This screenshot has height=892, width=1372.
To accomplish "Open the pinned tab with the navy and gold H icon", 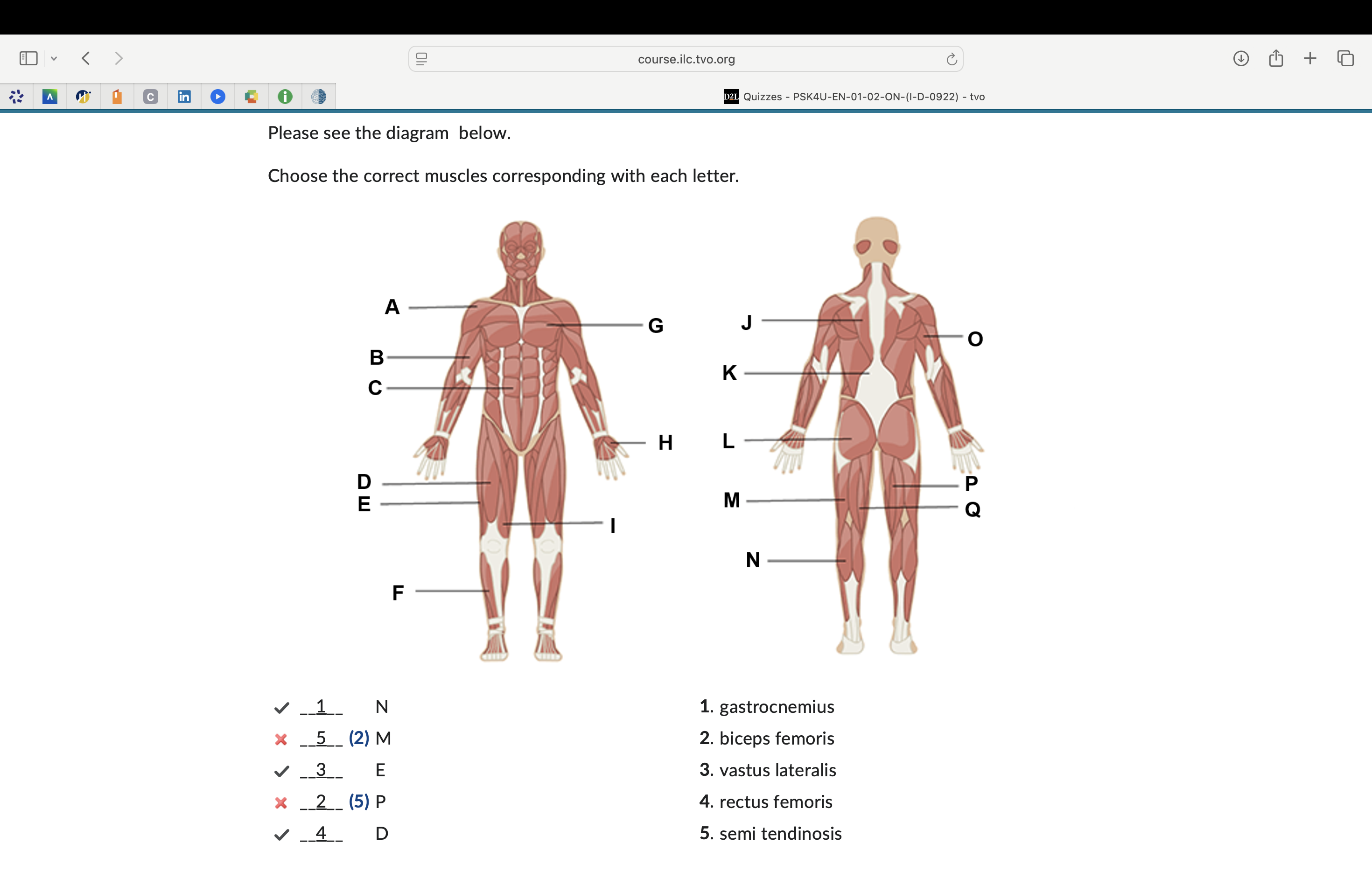I will click(x=84, y=96).
